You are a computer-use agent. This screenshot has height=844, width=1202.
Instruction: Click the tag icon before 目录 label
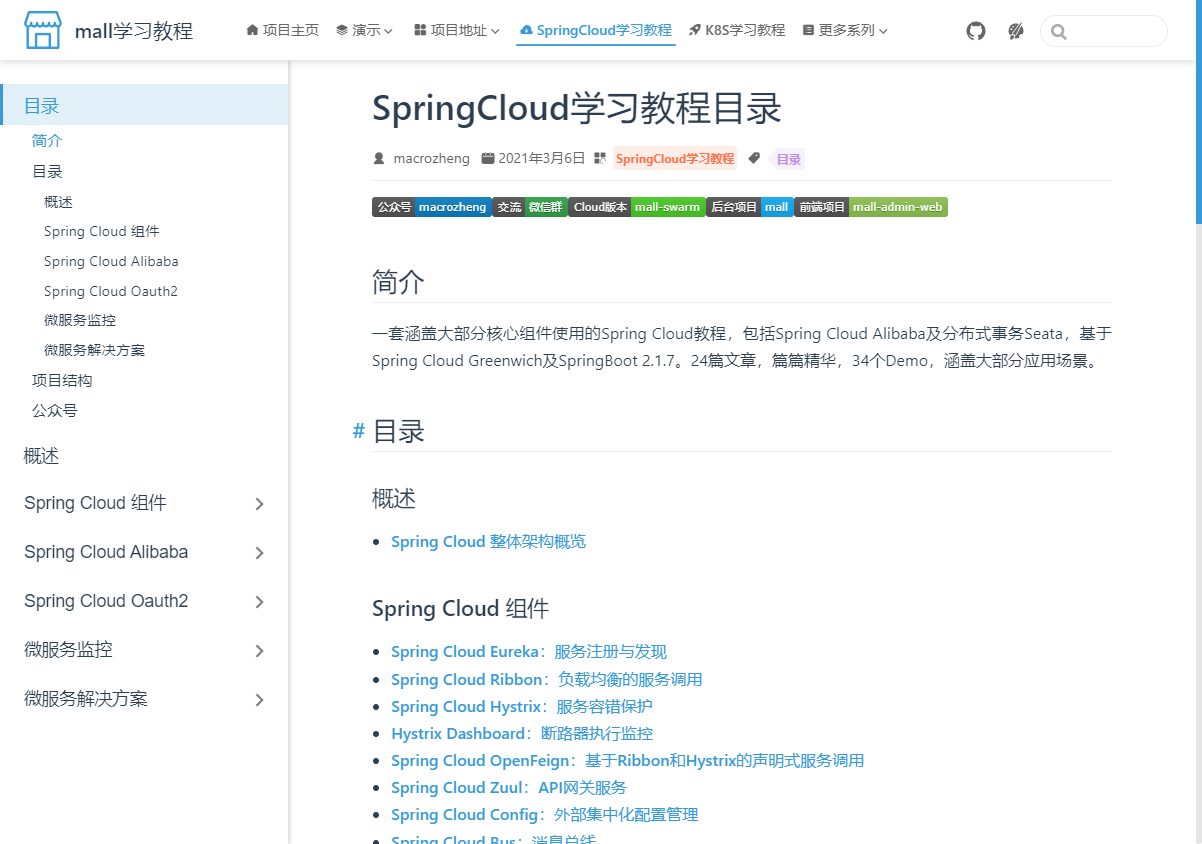point(754,158)
